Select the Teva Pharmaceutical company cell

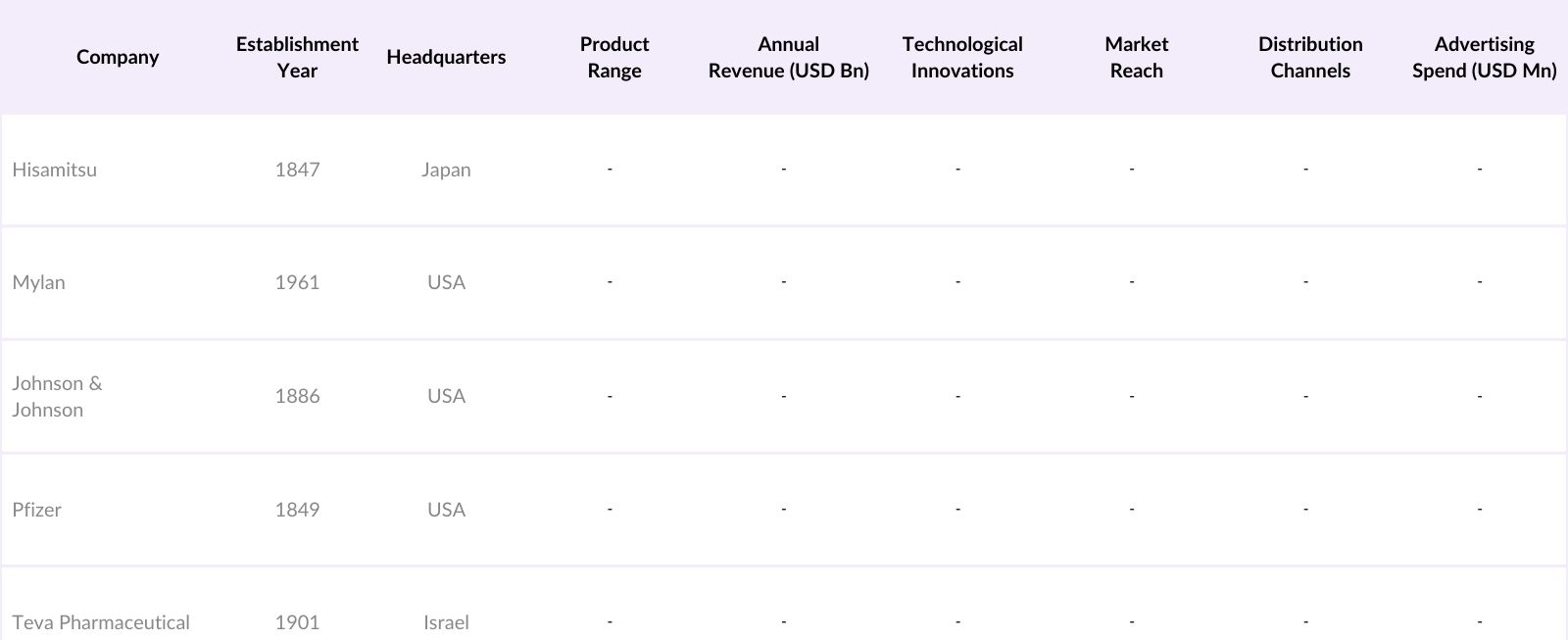tap(101, 622)
